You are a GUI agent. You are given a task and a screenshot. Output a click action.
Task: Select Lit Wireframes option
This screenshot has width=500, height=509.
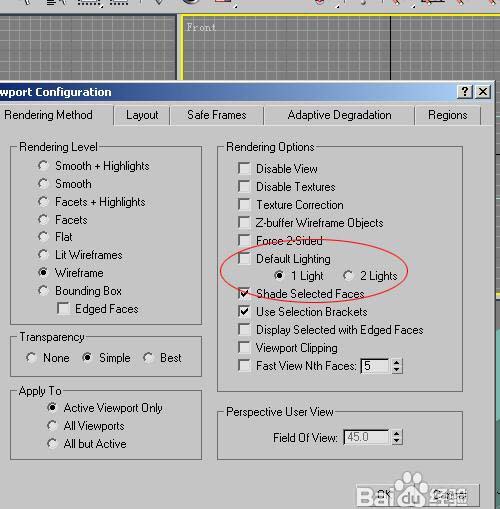pyautogui.click(x=43, y=255)
